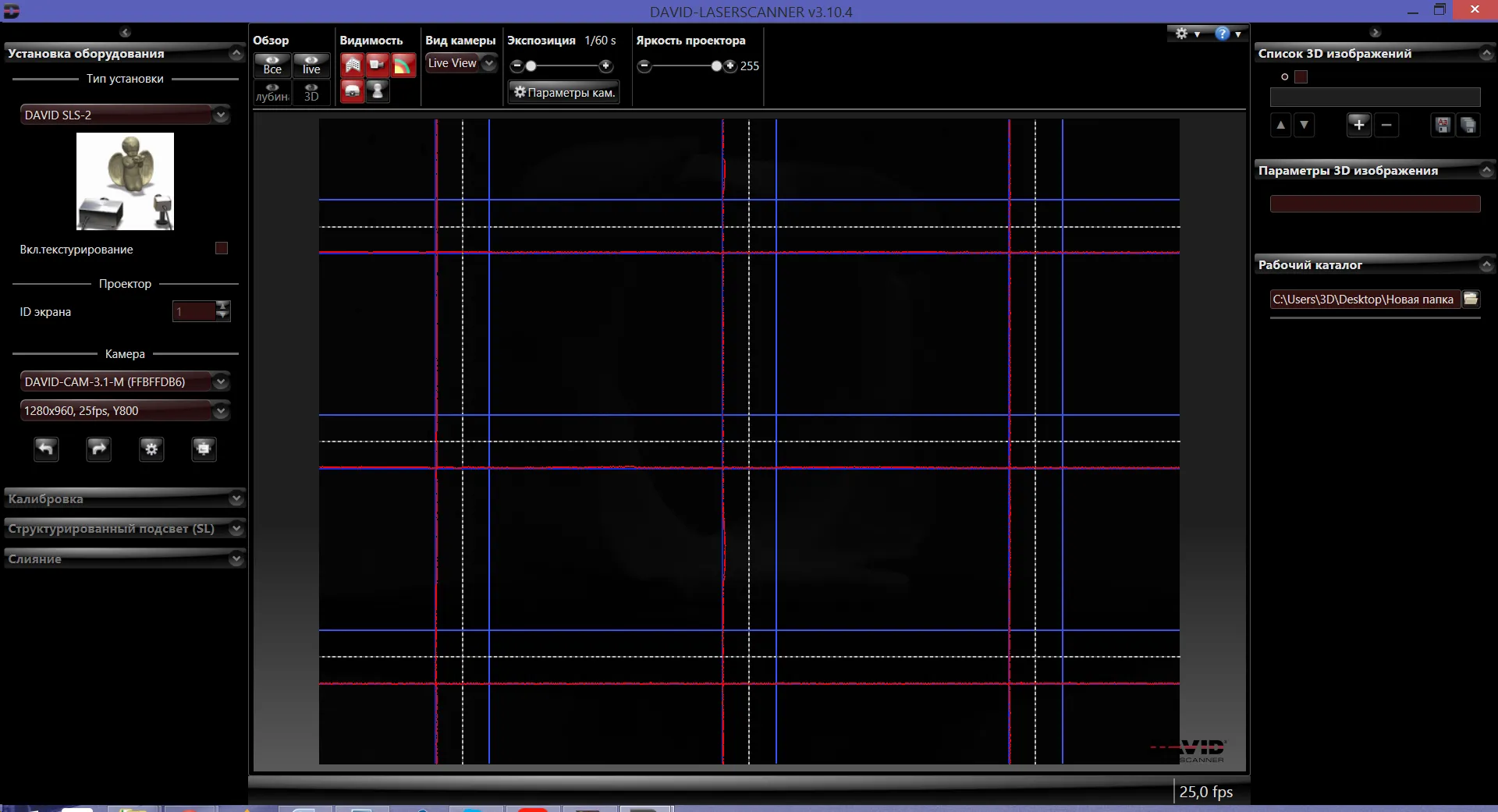Screen dimensions: 1498x812
Task: Move scan up with triangle button
Action: click(x=1281, y=125)
